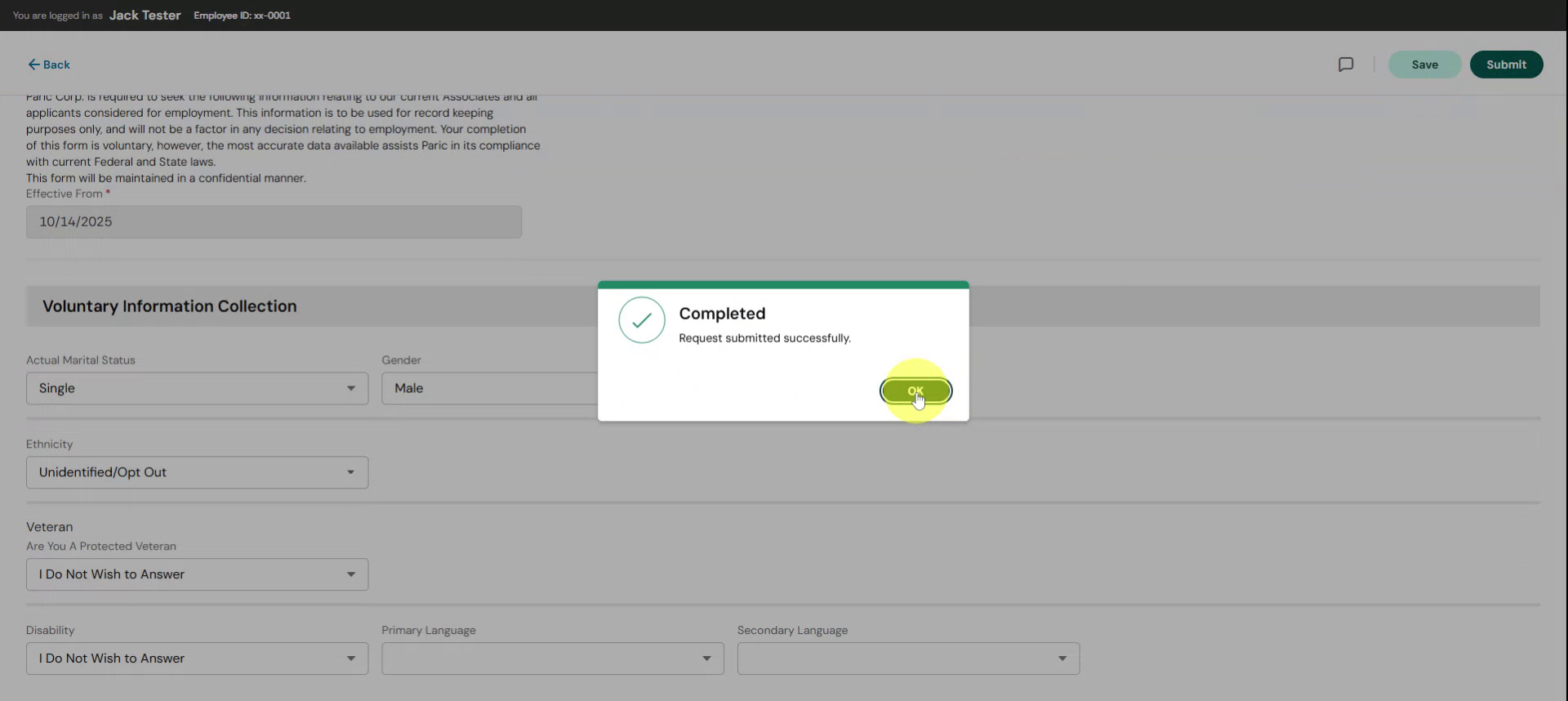Open the Secondary Language dropdown

(x=908, y=659)
